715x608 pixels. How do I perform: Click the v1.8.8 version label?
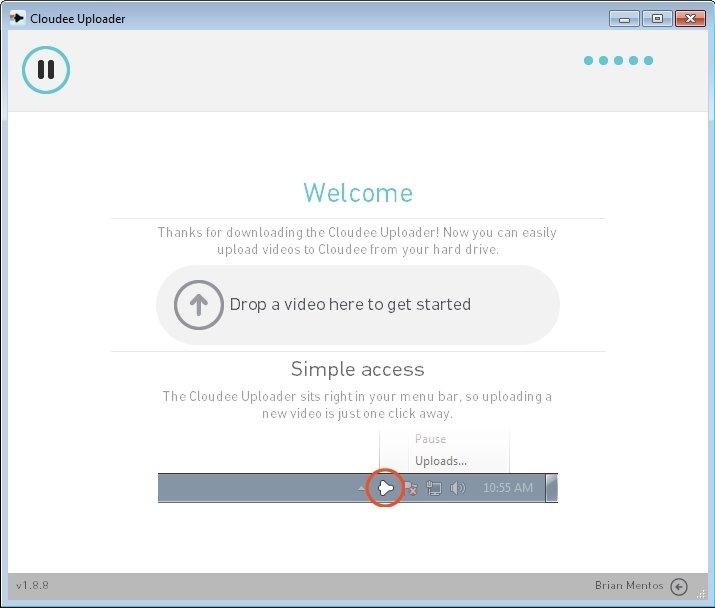tap(32, 585)
